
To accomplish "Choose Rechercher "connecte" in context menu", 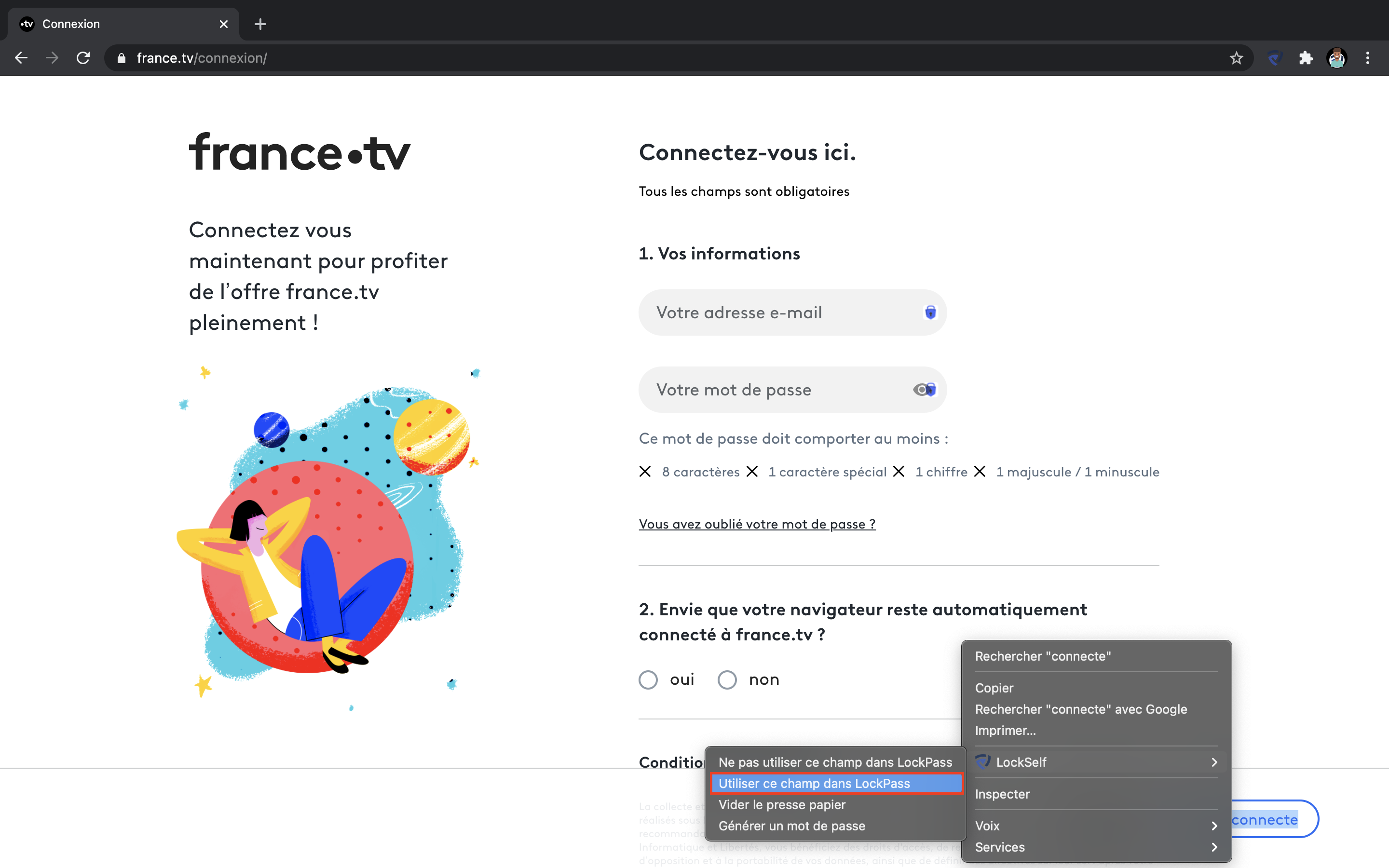I will pos(1096,656).
